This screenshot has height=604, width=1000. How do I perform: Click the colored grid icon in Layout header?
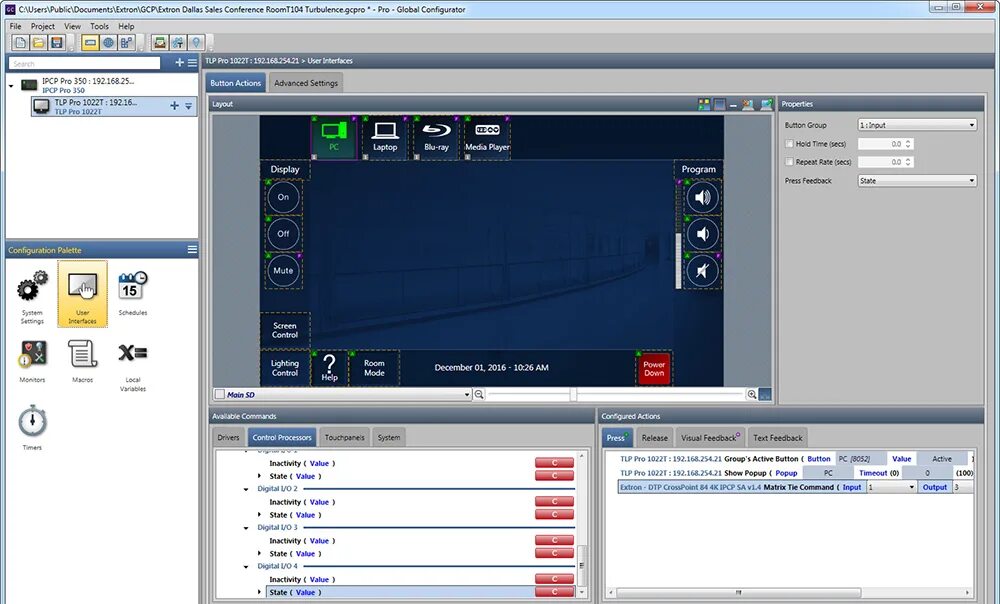[x=704, y=104]
